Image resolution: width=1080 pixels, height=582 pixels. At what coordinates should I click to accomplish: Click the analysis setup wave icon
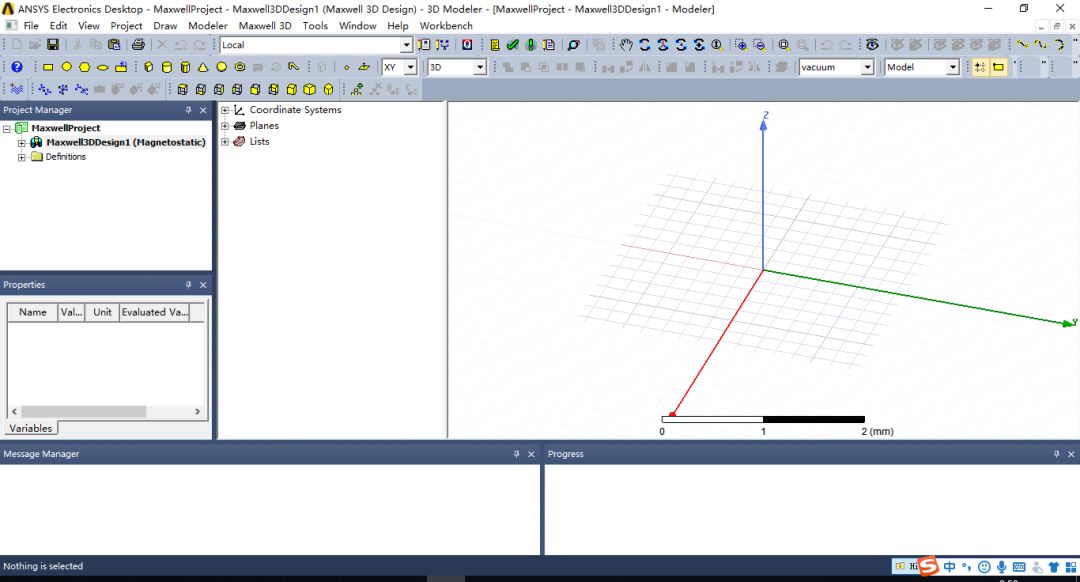point(17,90)
